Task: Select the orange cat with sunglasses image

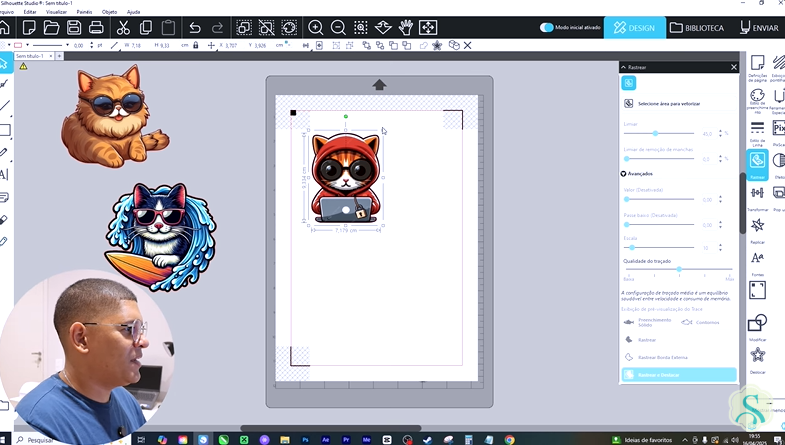Action: click(115, 116)
